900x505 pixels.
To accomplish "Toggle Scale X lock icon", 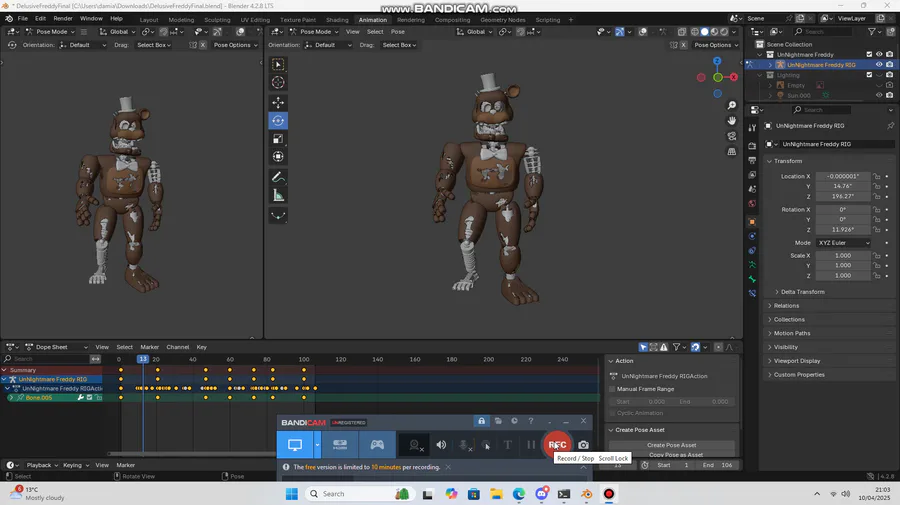I will (x=876, y=255).
